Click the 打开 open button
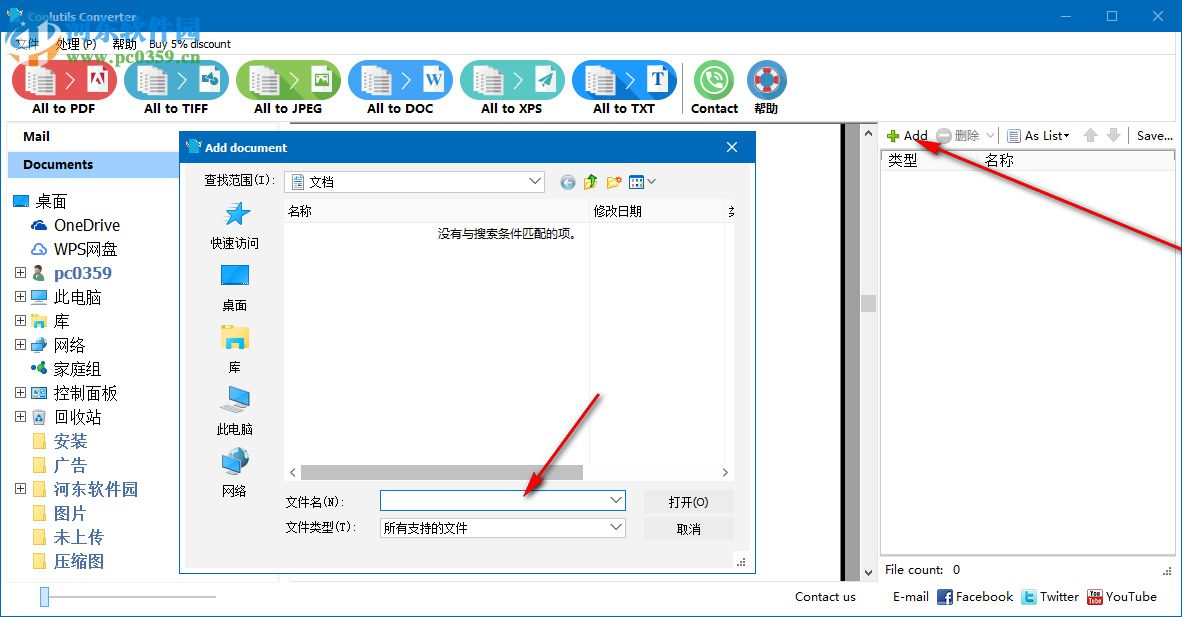Viewport: 1182px width, 617px height. [688, 500]
